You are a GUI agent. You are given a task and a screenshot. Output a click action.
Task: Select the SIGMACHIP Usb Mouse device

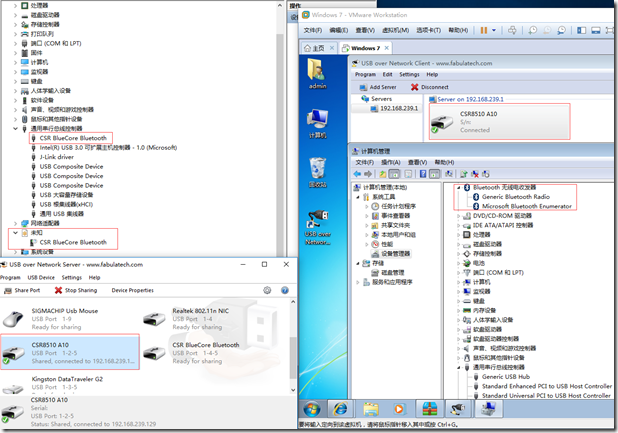[70, 319]
